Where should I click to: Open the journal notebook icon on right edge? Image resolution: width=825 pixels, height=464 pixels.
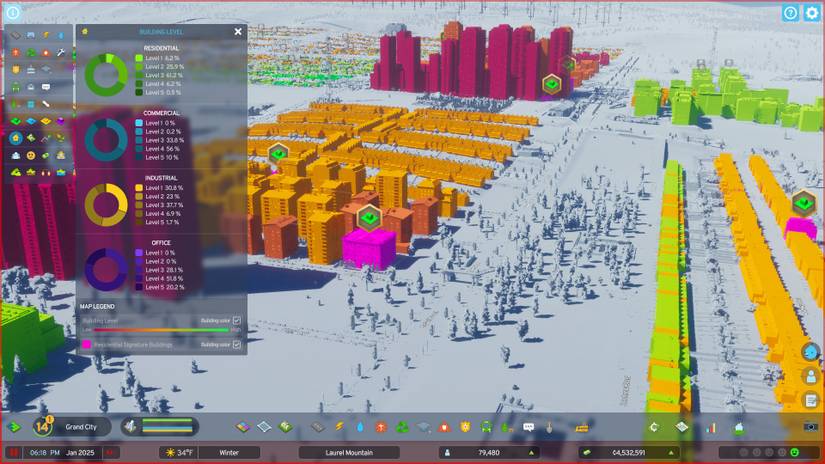811,400
